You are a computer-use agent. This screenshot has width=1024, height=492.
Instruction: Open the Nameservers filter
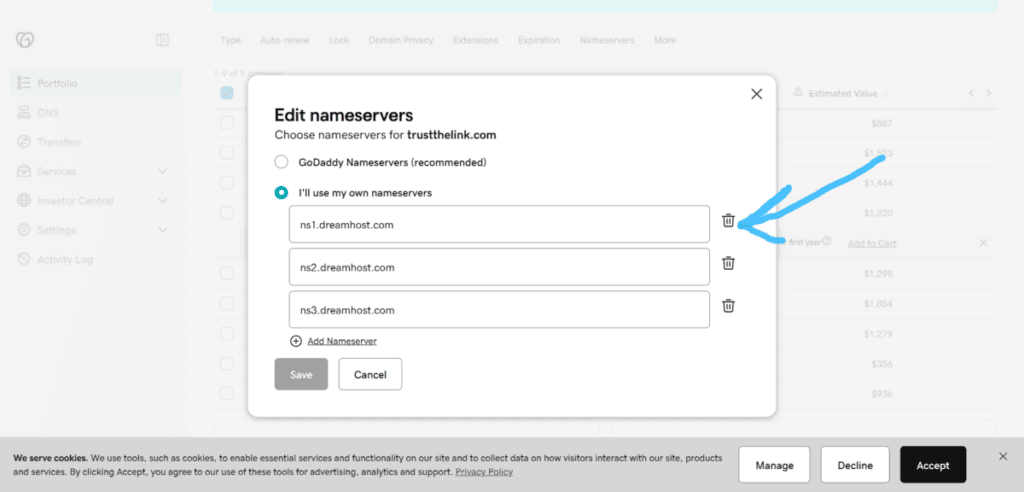point(607,40)
